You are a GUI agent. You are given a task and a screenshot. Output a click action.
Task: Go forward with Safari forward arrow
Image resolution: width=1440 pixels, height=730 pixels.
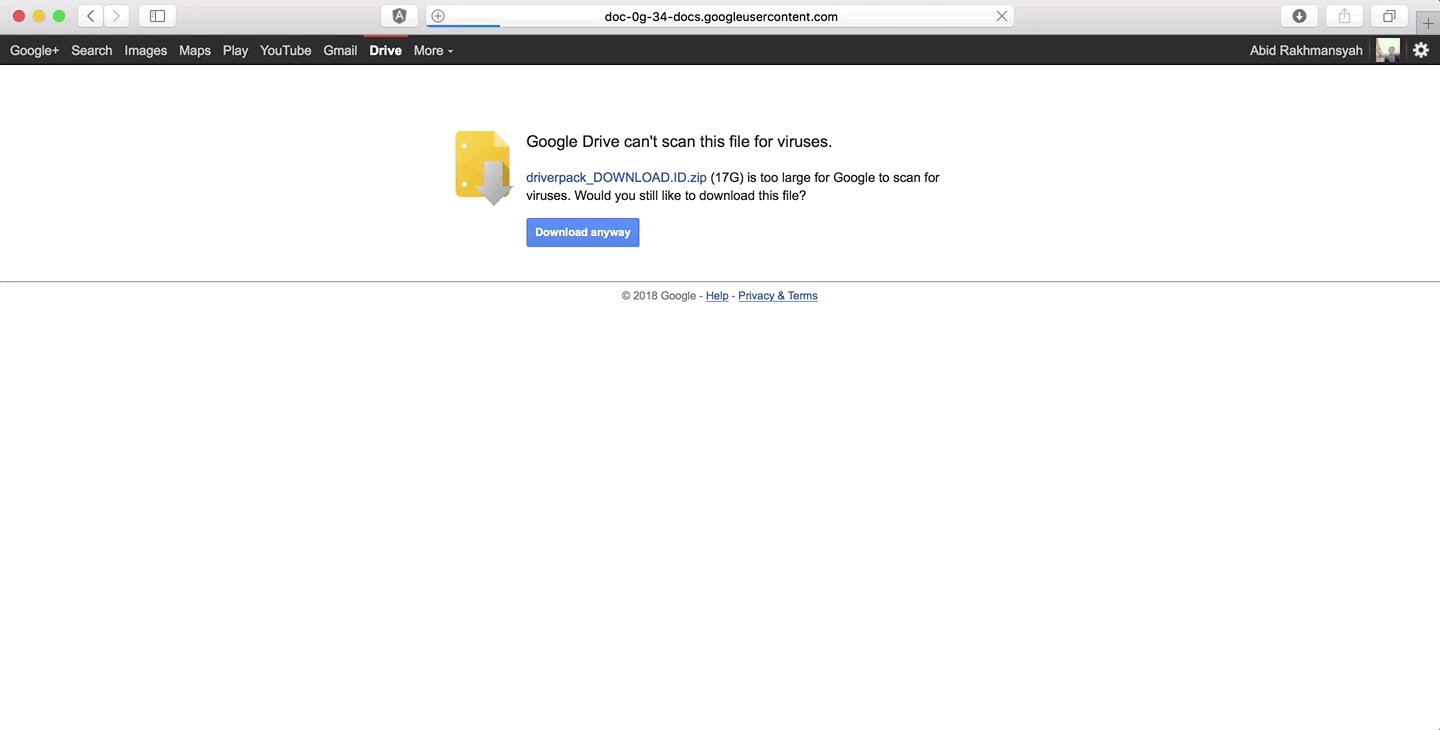[x=116, y=16]
